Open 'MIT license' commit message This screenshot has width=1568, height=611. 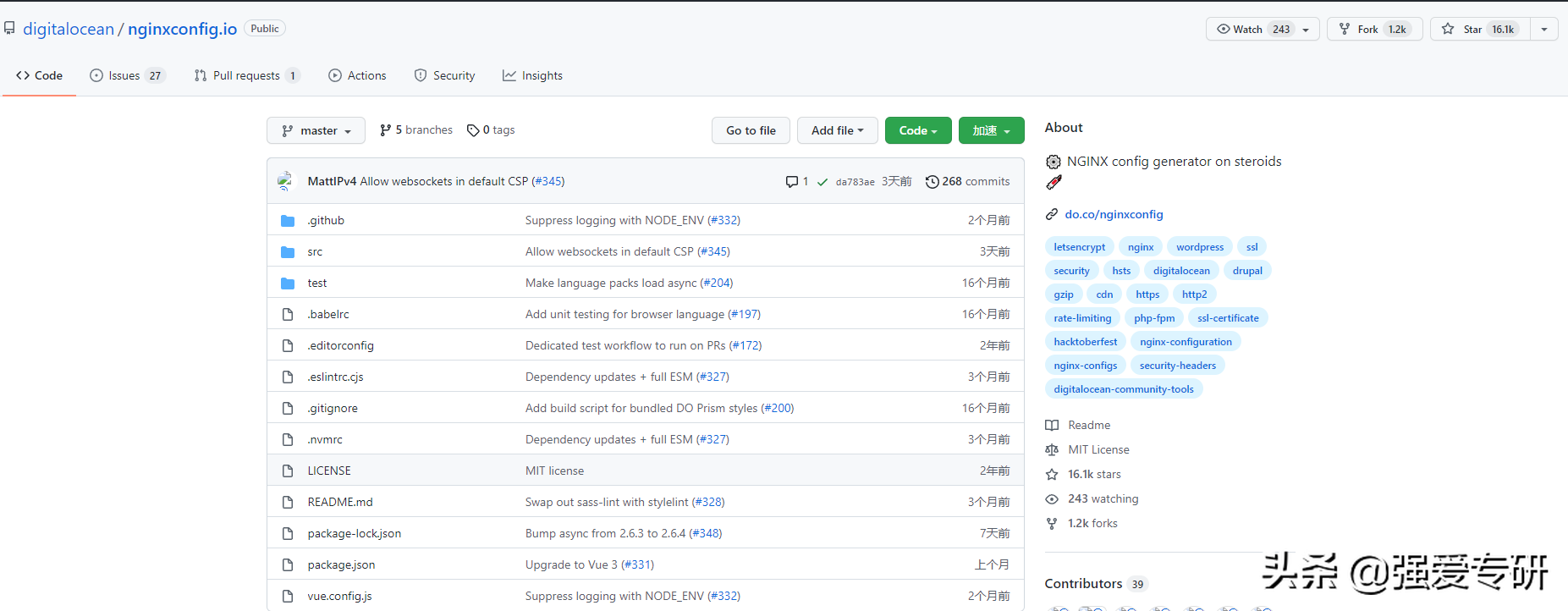(554, 471)
